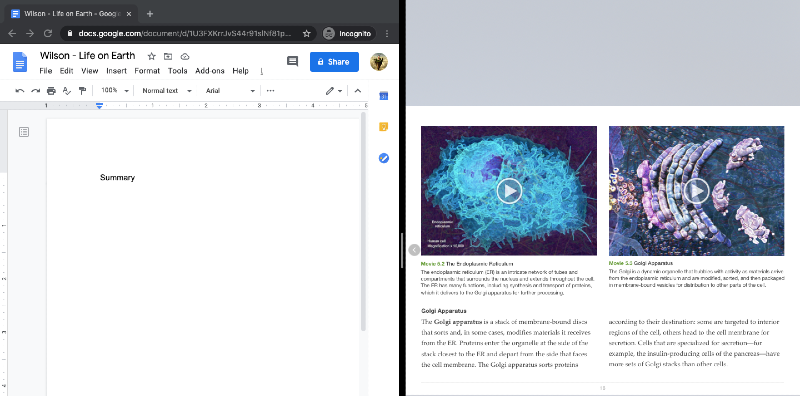
Task: Go forward in Chrome
Action: point(30,33)
